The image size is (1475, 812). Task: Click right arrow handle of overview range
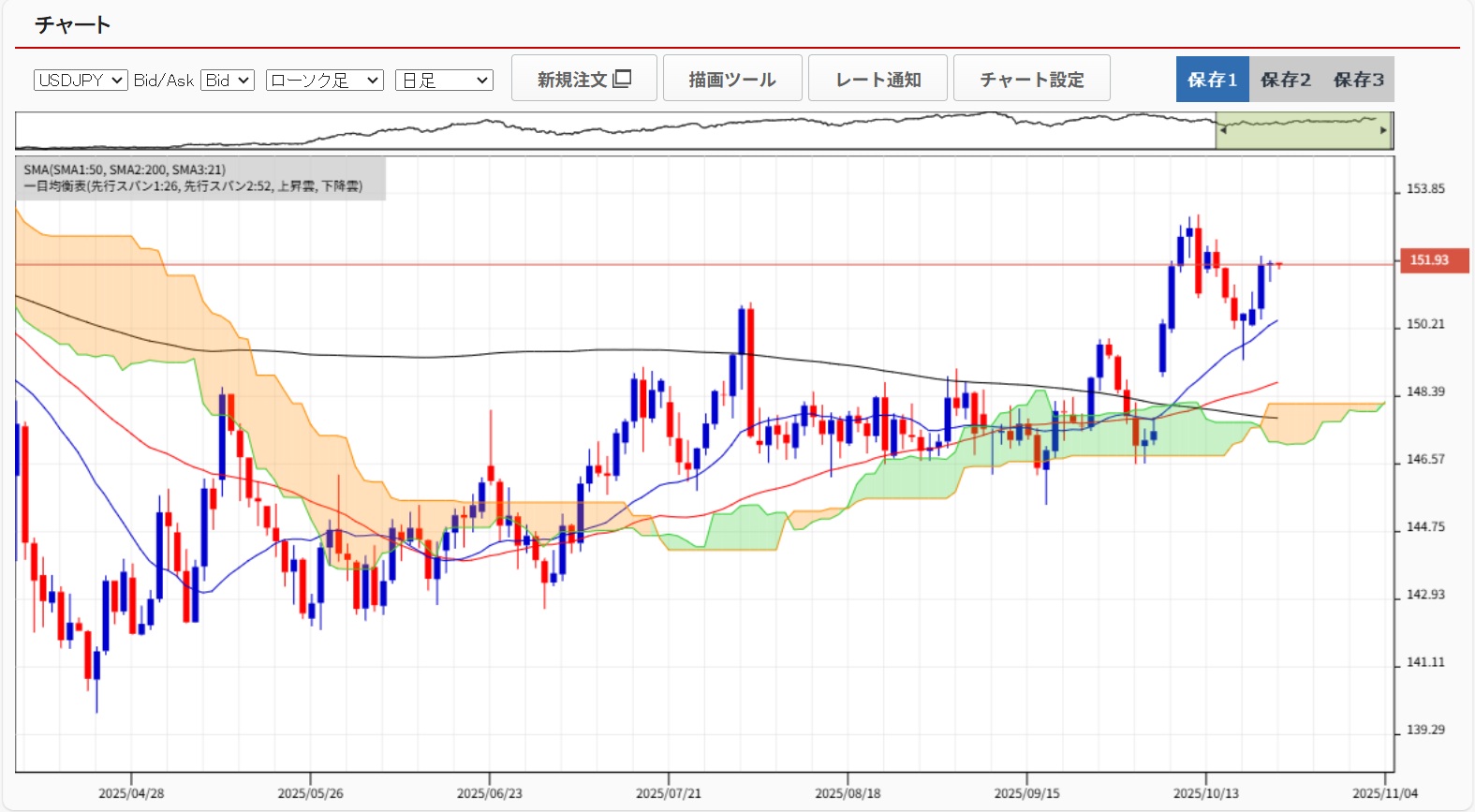(x=1383, y=130)
